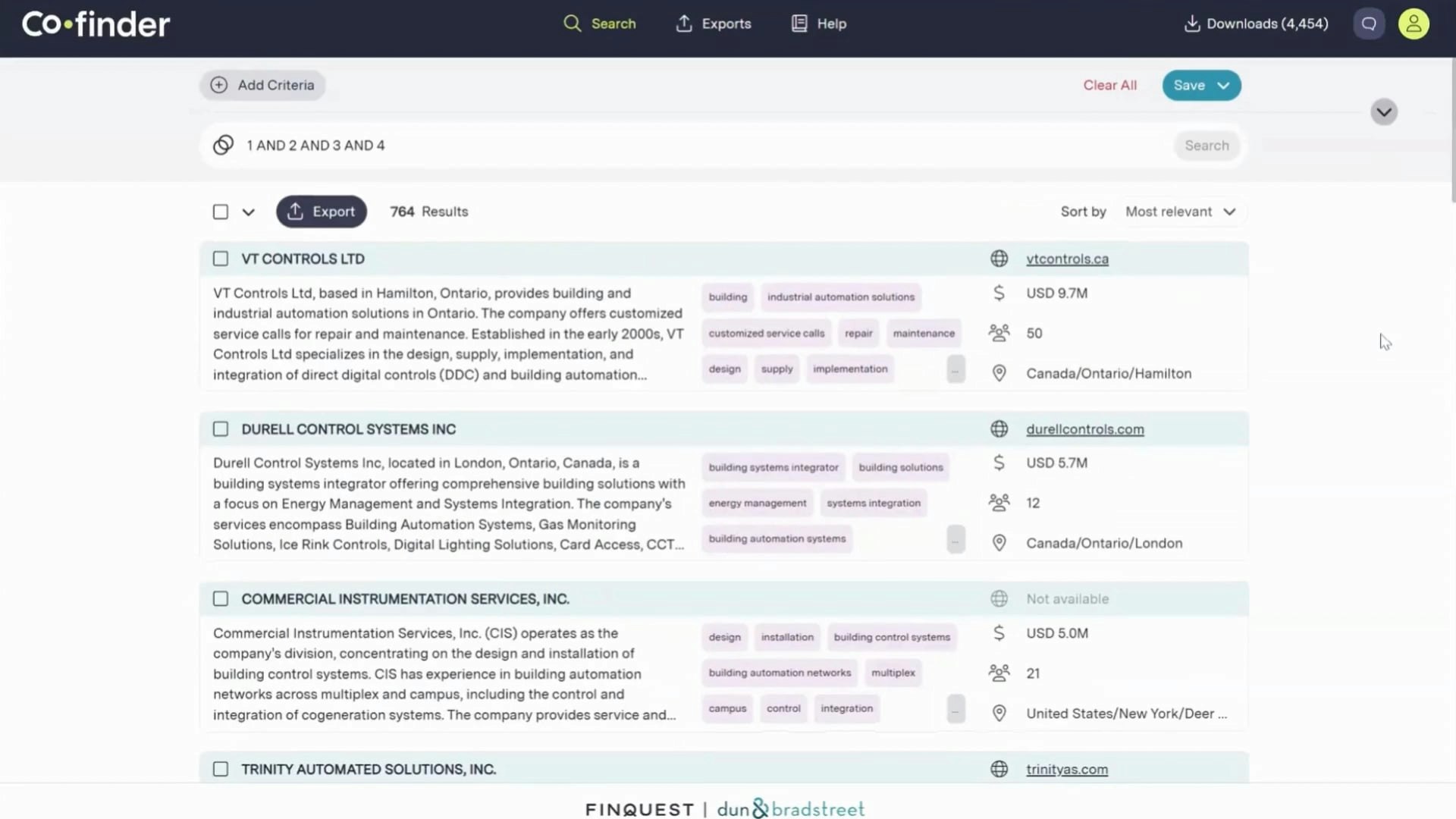Open select-all options chevron
Viewport: 1456px width, 819px height.
click(x=249, y=212)
